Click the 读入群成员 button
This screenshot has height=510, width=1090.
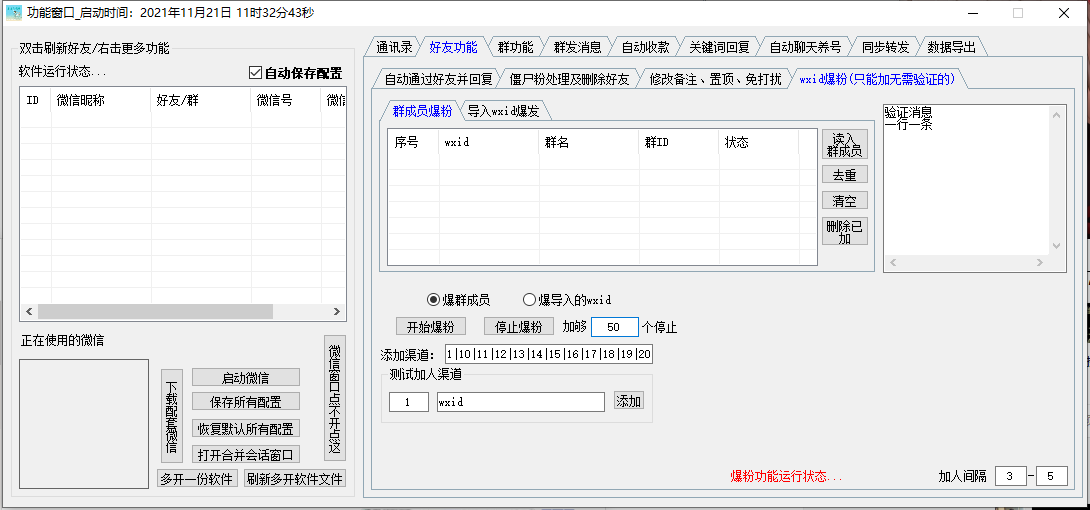point(845,145)
